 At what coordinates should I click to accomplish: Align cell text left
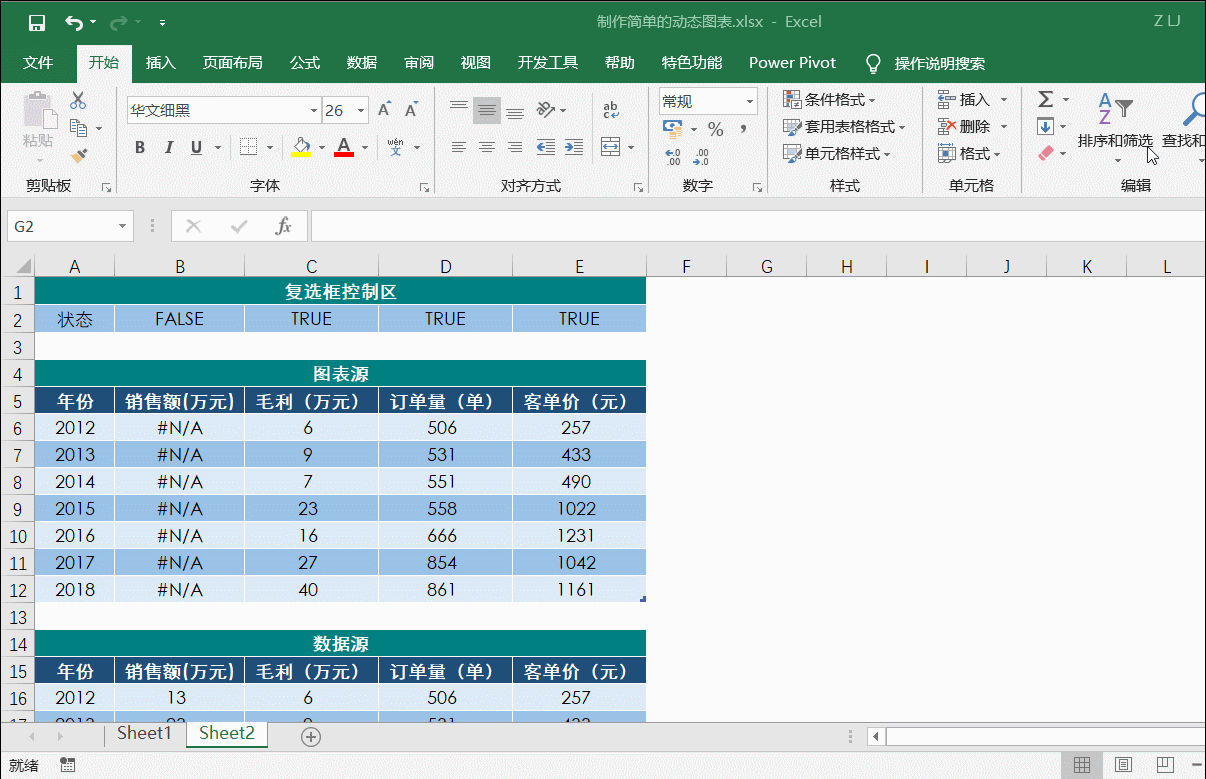point(459,148)
